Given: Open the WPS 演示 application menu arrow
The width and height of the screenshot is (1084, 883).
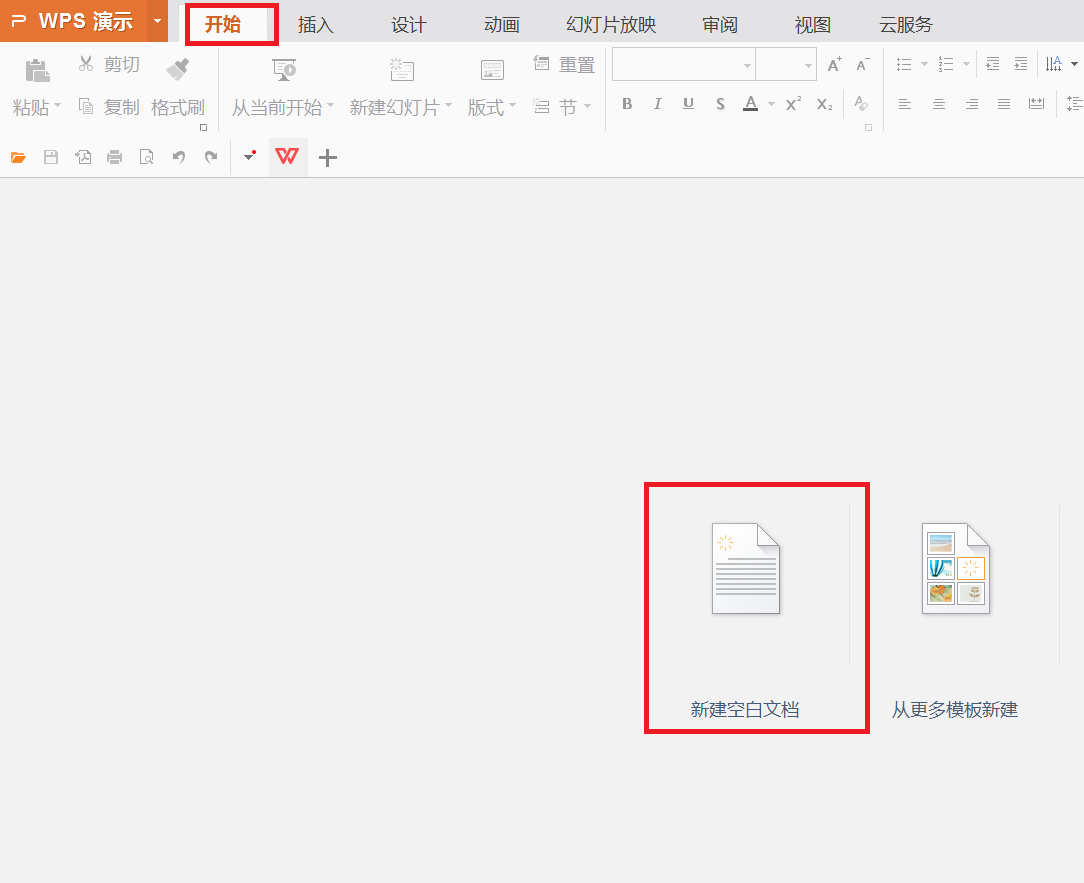Looking at the screenshot, I should tap(158, 21).
